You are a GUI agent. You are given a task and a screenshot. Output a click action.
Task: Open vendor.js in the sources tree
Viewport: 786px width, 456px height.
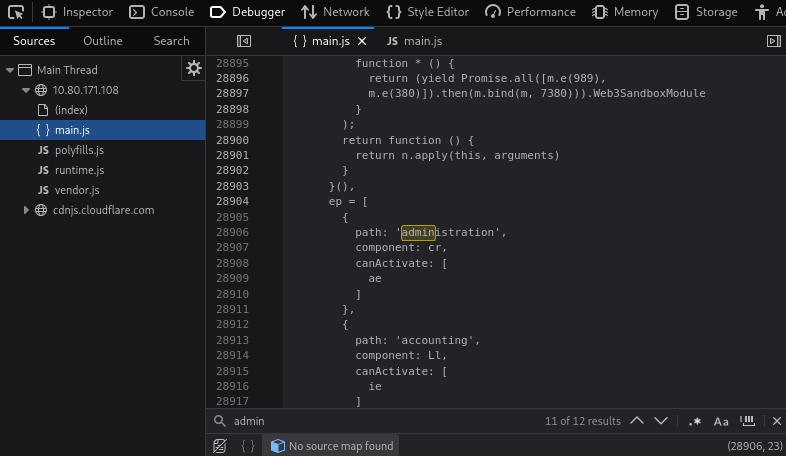pyautogui.click(x=77, y=190)
